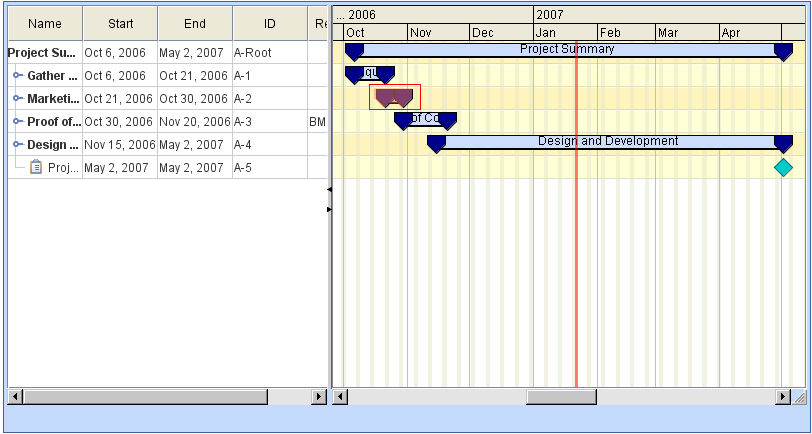The image size is (812, 434).
Task: Collapse the Proof of... task tree node
Action: tap(18, 121)
